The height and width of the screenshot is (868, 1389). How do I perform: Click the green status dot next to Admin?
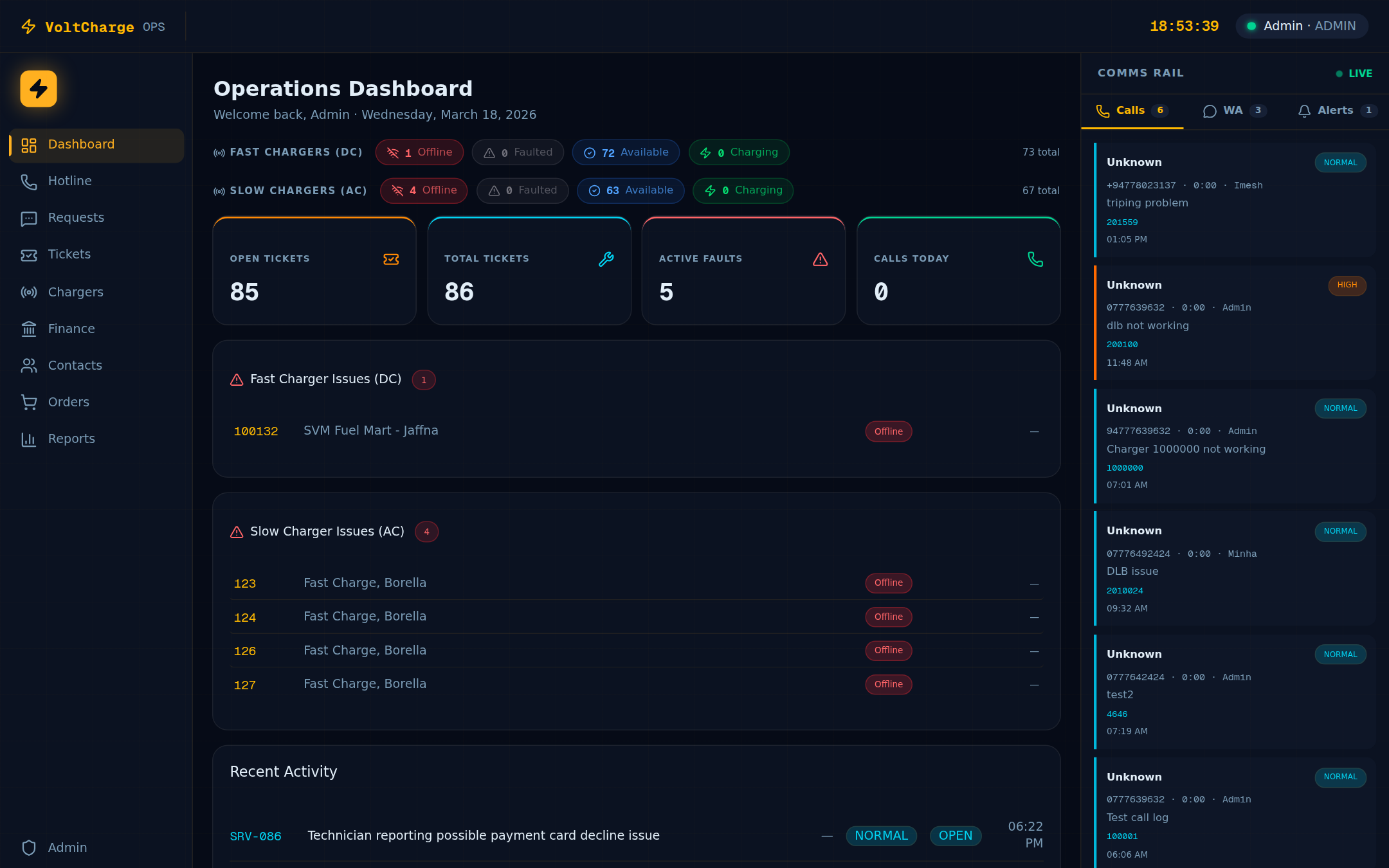(x=1251, y=26)
